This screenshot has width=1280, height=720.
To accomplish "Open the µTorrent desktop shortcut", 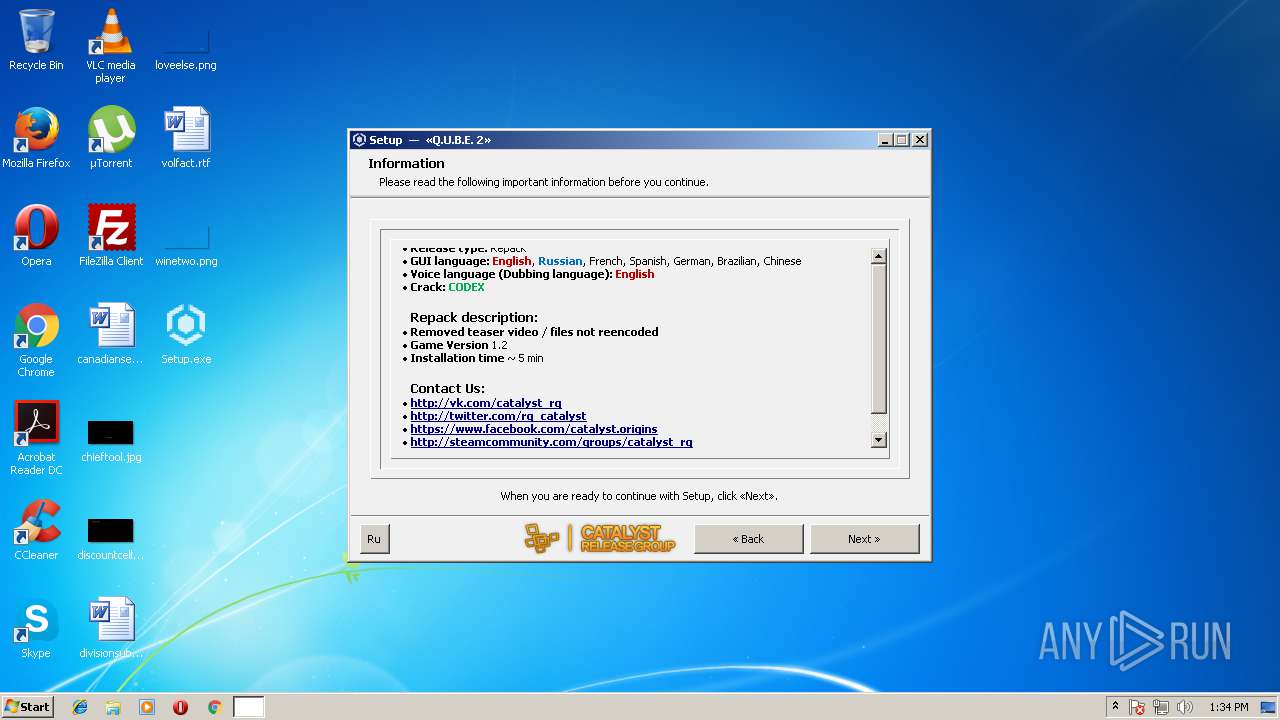I will pos(110,138).
